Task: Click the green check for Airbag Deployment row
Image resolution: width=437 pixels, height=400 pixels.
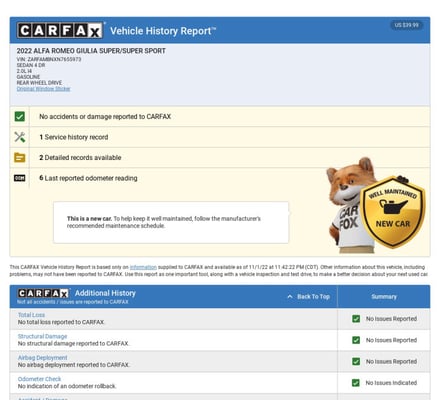Action: pos(356,361)
